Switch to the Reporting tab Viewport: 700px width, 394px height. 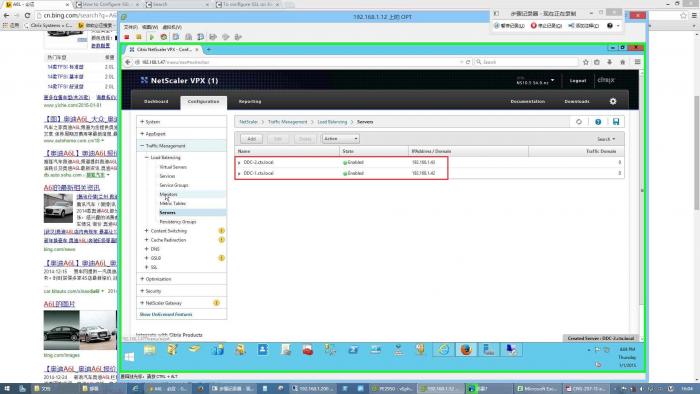click(x=250, y=102)
